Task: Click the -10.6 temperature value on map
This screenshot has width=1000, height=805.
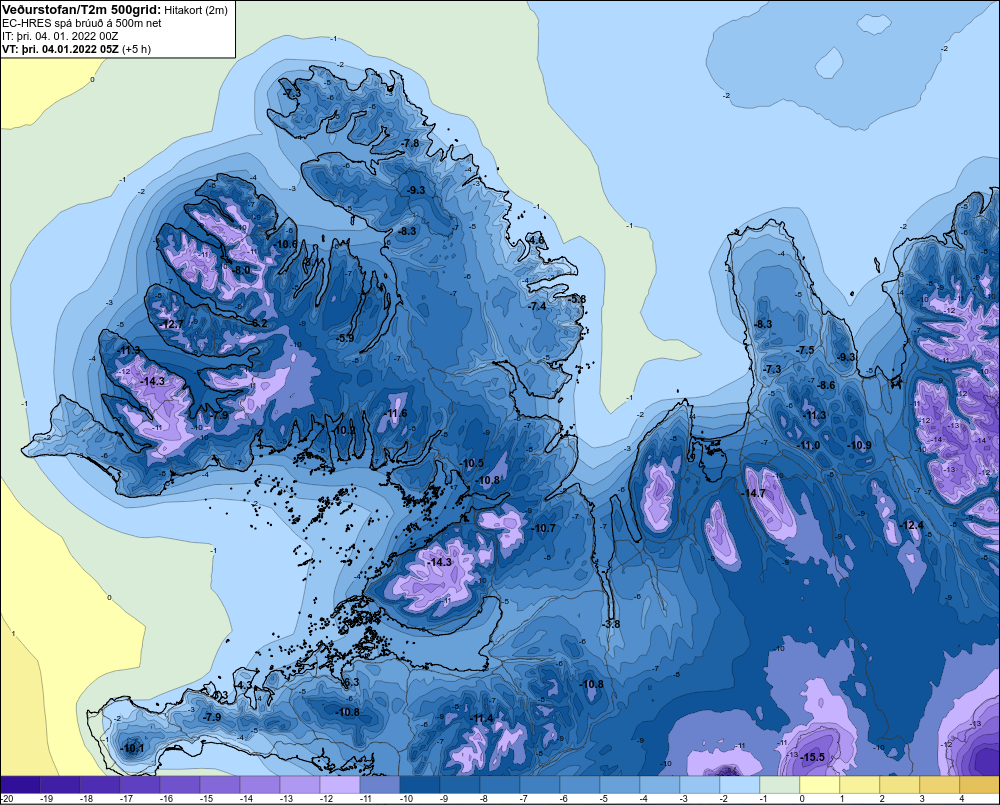Action: point(286,244)
